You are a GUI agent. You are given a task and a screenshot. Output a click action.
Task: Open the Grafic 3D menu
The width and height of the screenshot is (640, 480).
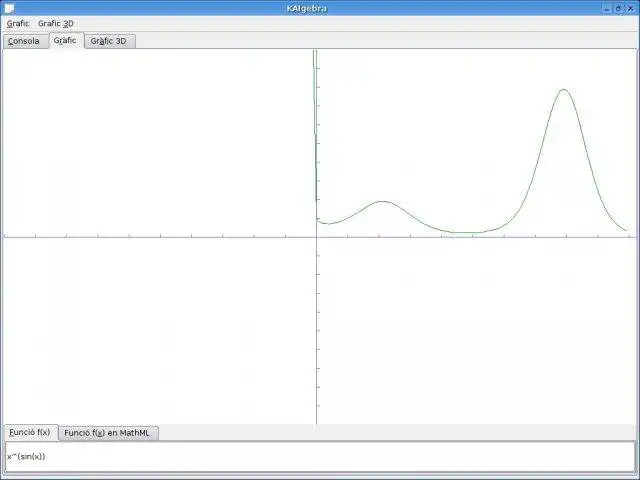(x=56, y=24)
